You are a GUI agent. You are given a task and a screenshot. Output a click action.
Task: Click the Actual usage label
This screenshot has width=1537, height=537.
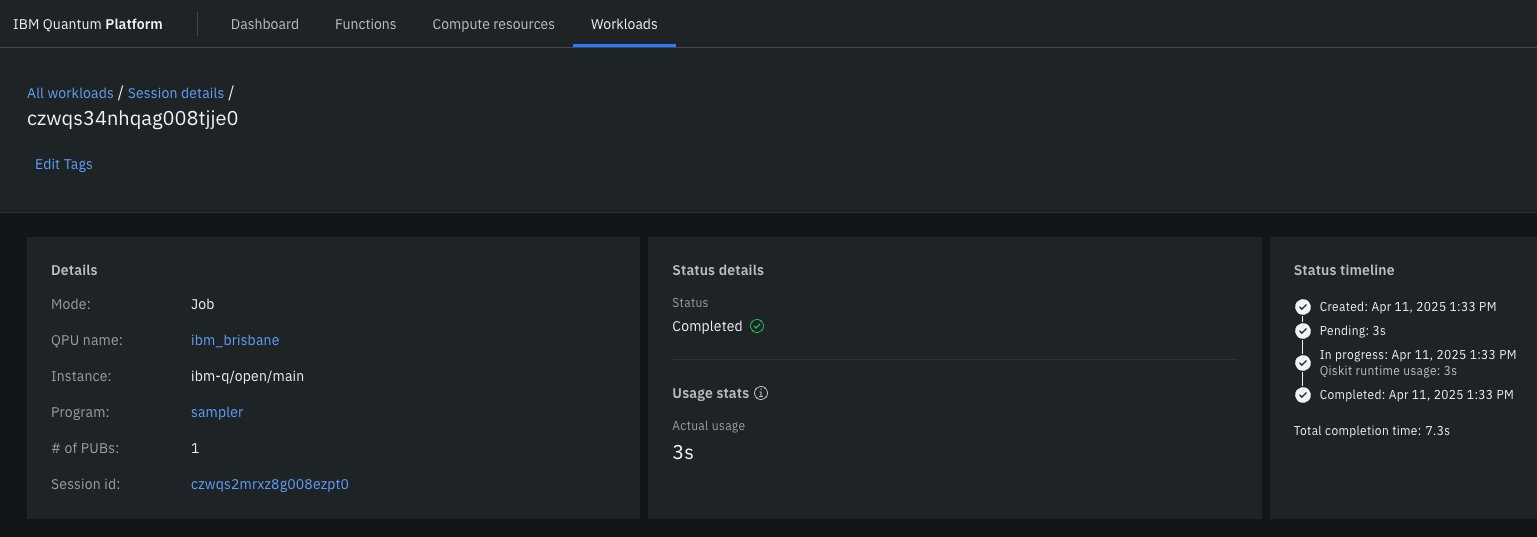708,426
